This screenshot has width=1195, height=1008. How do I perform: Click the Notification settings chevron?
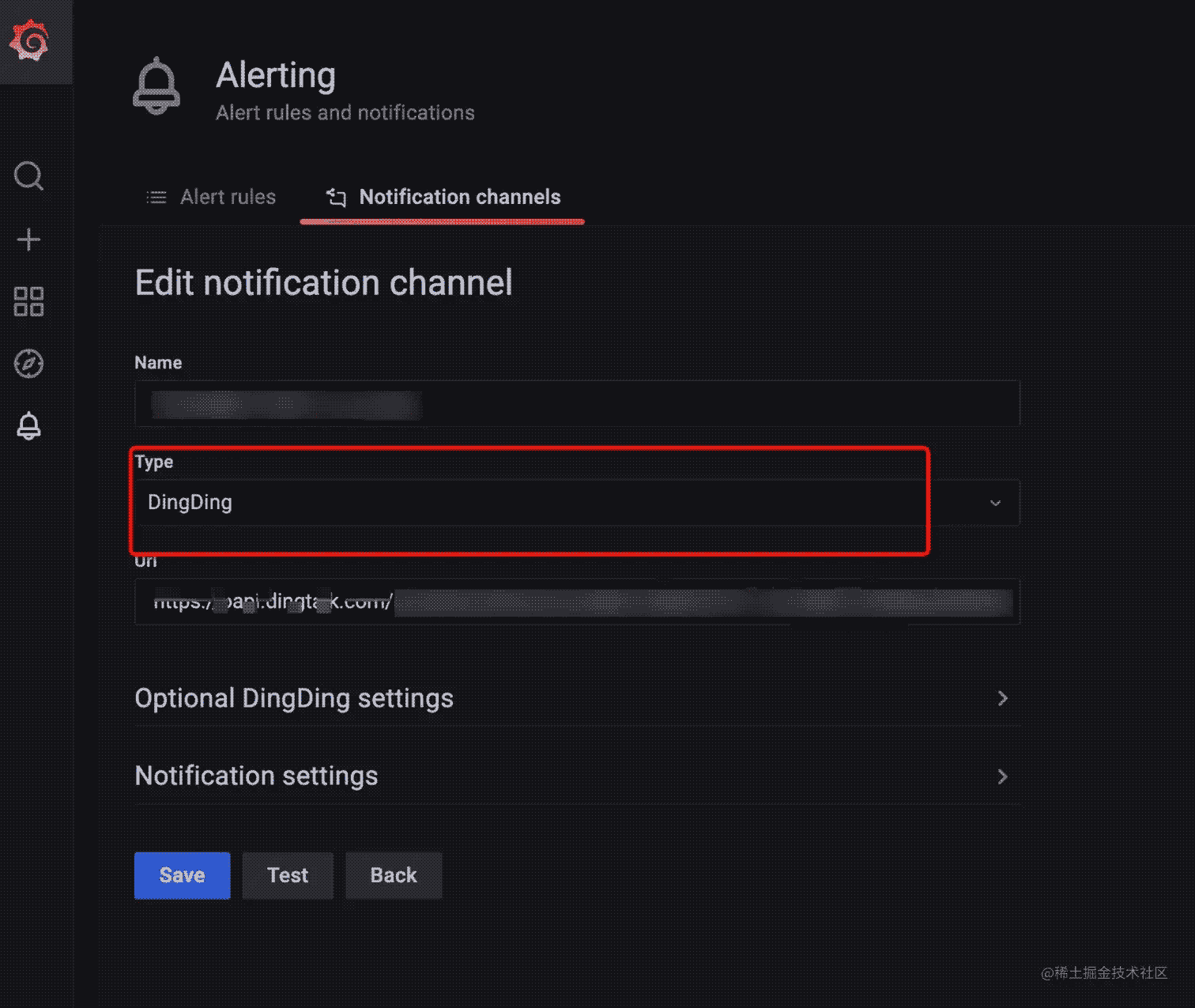(x=1002, y=776)
